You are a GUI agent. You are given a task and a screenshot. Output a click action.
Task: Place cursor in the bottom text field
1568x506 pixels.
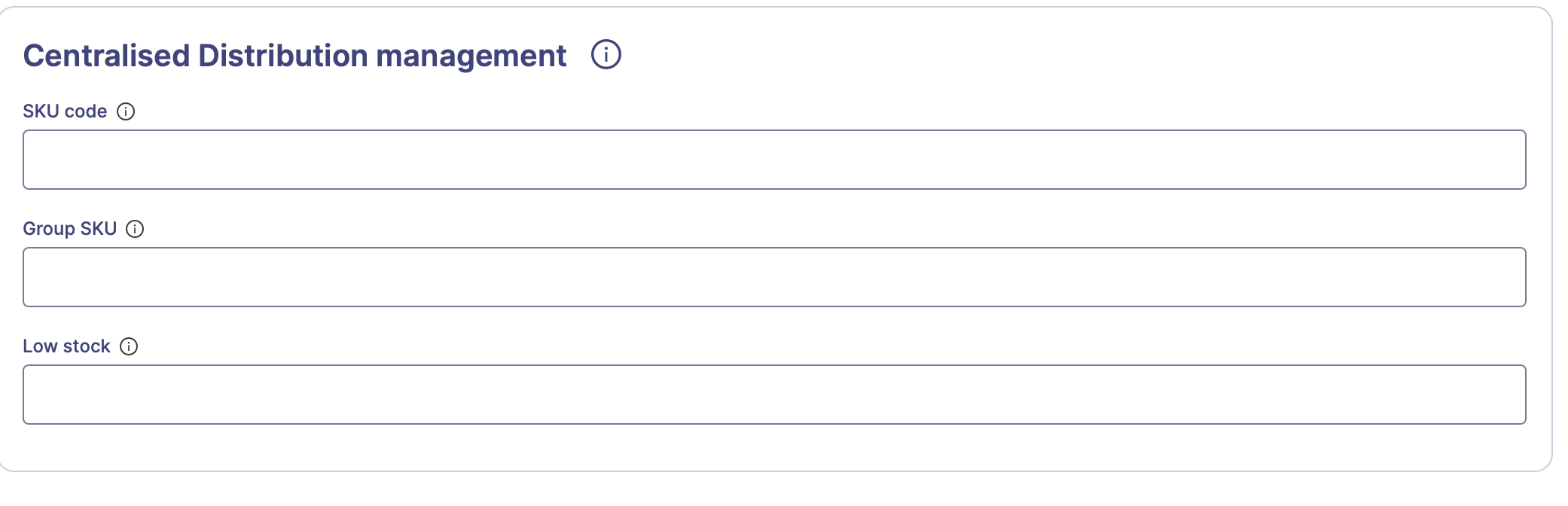pos(773,395)
